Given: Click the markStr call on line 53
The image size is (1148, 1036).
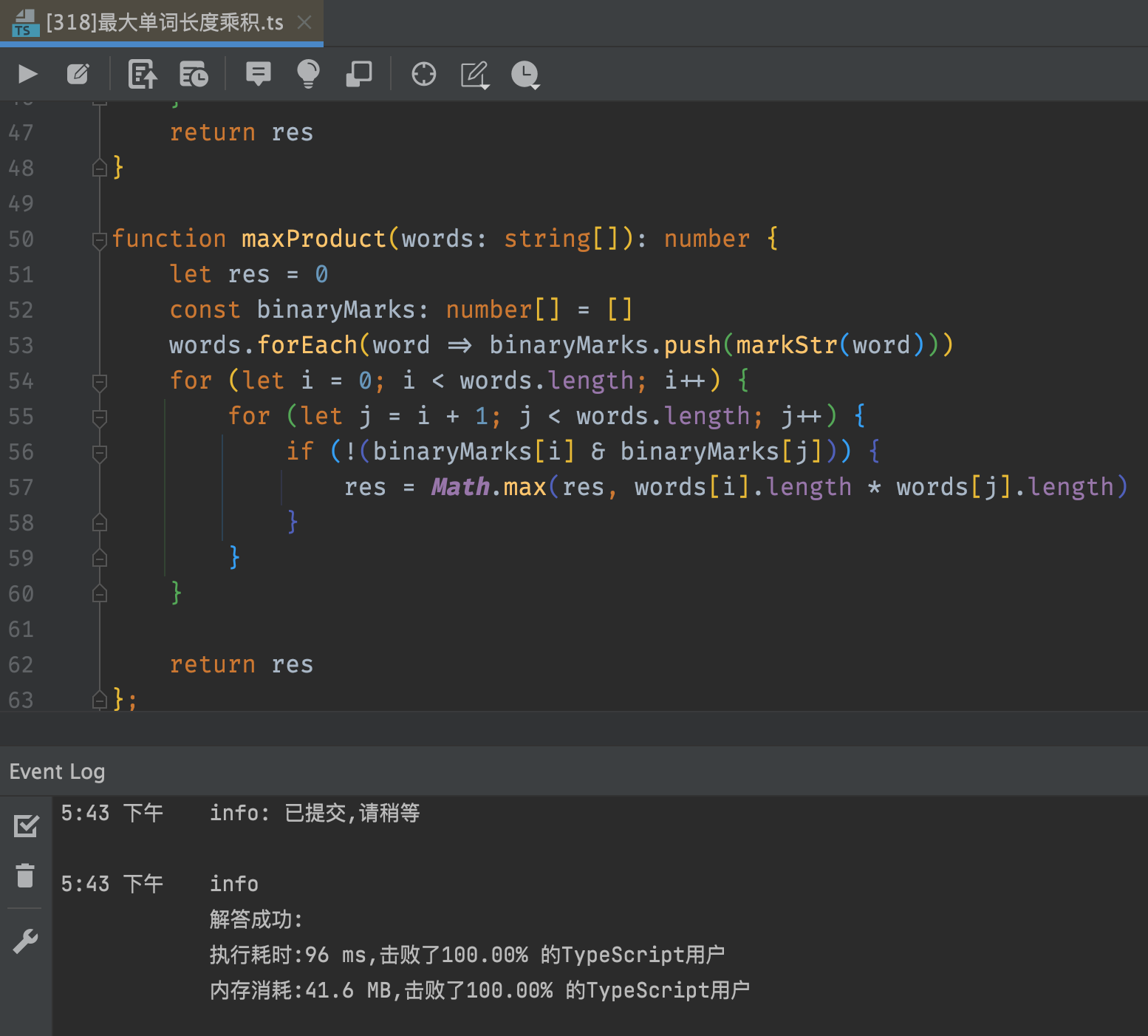Looking at the screenshot, I should (x=787, y=345).
